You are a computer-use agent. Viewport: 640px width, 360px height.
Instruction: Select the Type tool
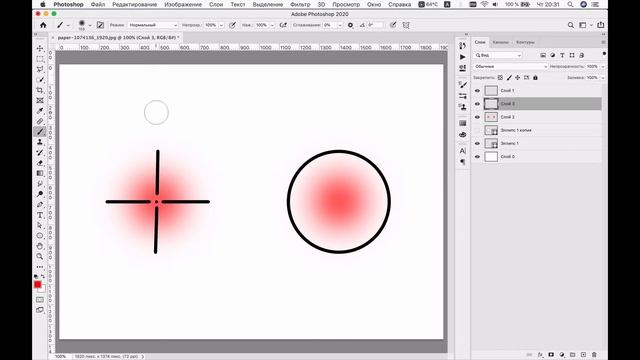point(40,215)
